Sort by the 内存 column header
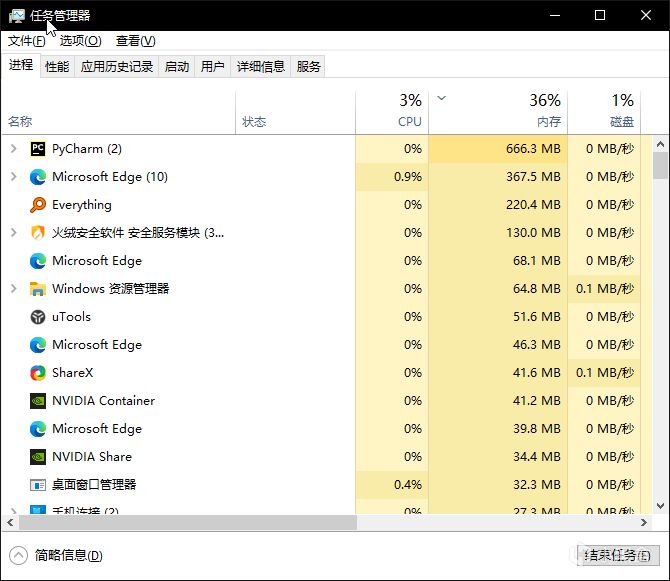This screenshot has height=581, width=670. [x=498, y=113]
